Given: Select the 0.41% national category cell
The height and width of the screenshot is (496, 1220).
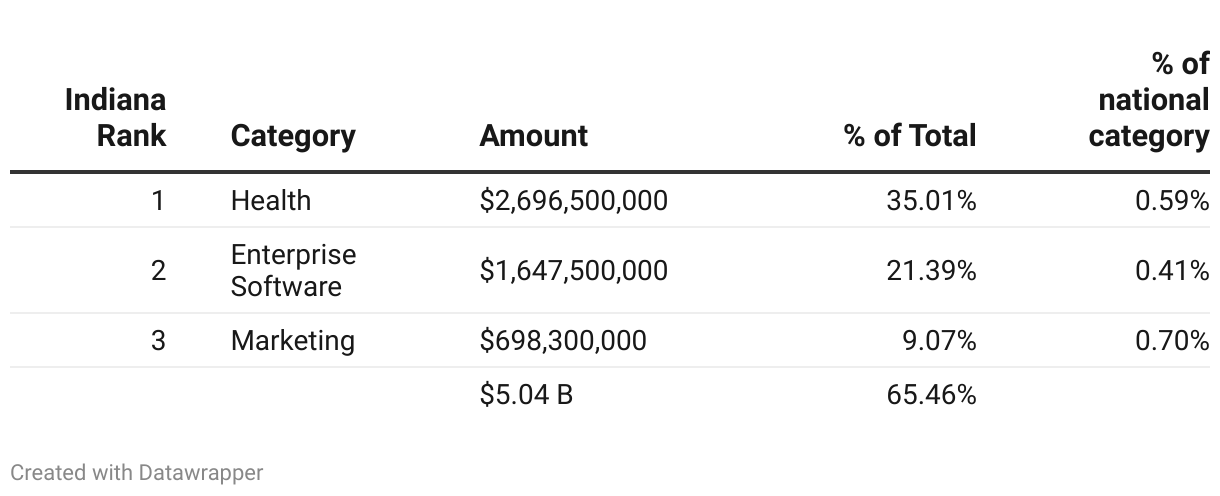Looking at the screenshot, I should [1172, 271].
